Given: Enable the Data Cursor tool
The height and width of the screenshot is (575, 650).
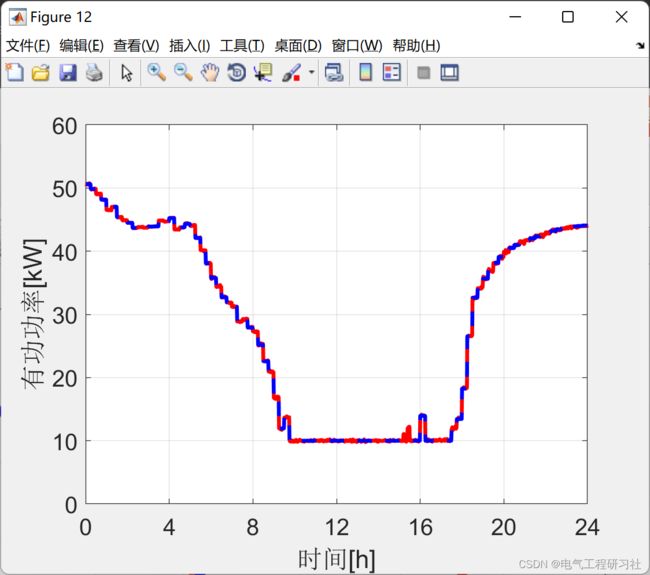Looking at the screenshot, I should coord(263,73).
